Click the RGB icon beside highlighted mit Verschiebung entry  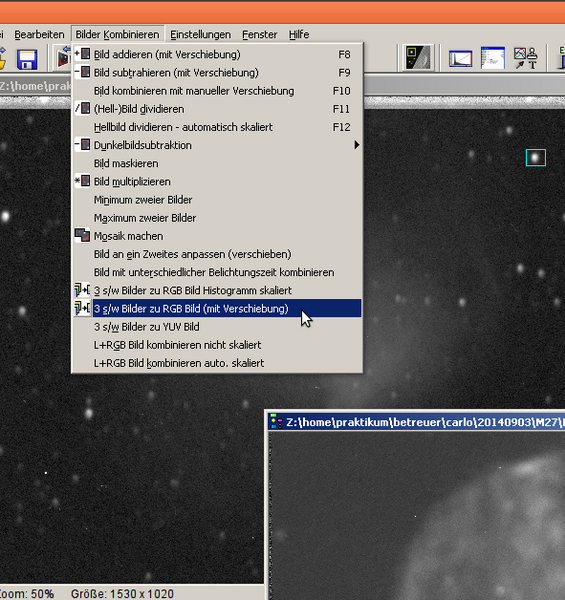pyautogui.click(x=82, y=308)
